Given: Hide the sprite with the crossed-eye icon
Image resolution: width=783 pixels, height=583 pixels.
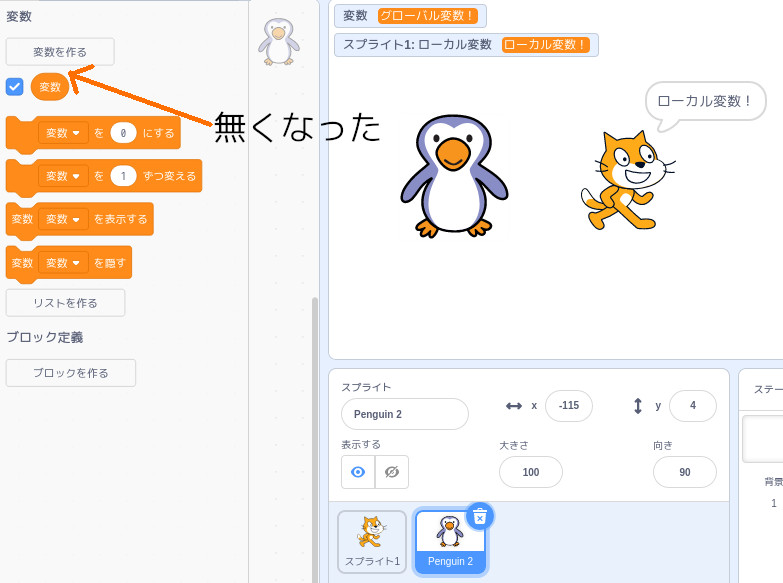Looking at the screenshot, I should click(x=392, y=472).
